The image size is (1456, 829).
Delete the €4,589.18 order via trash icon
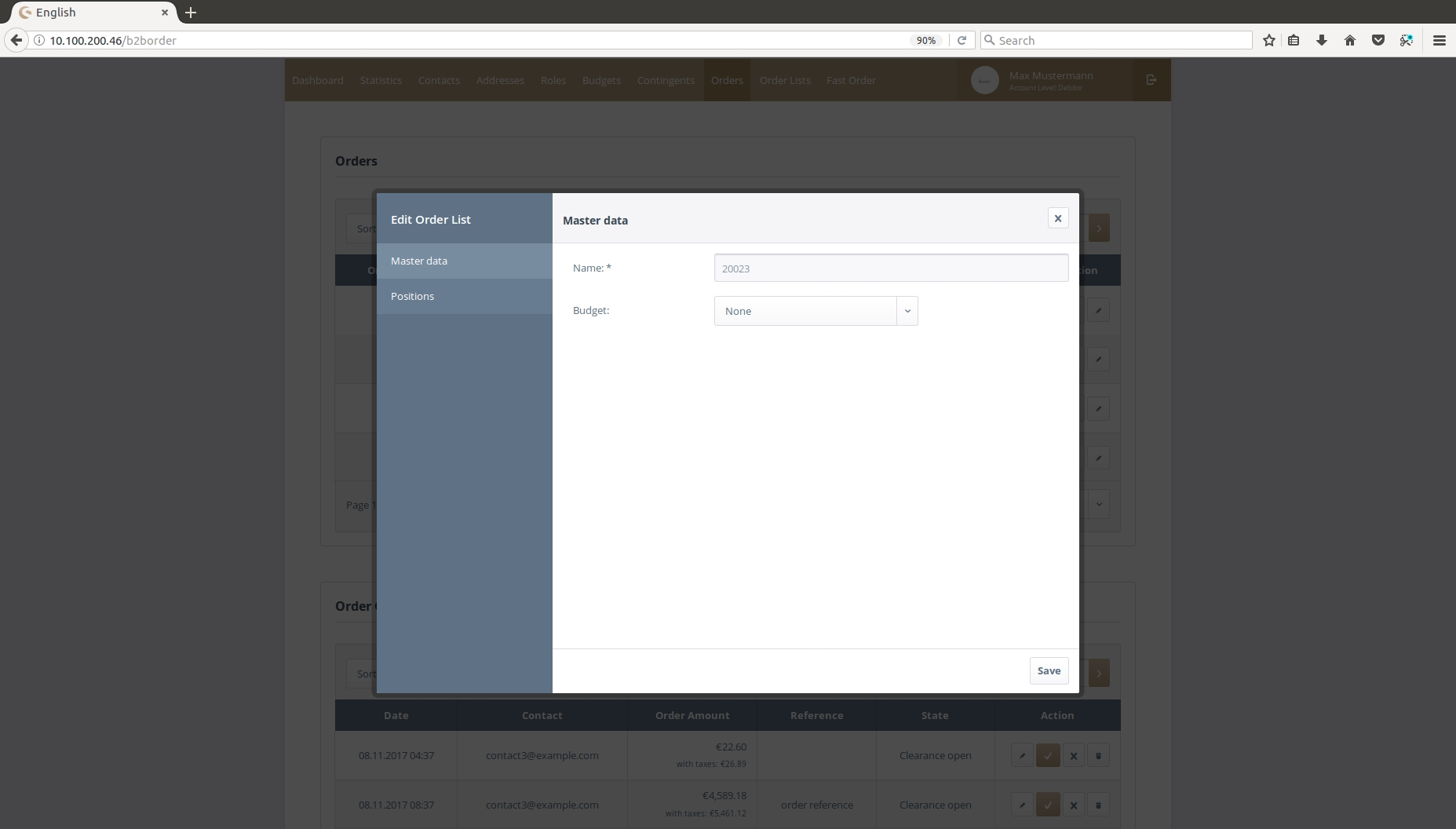point(1099,805)
